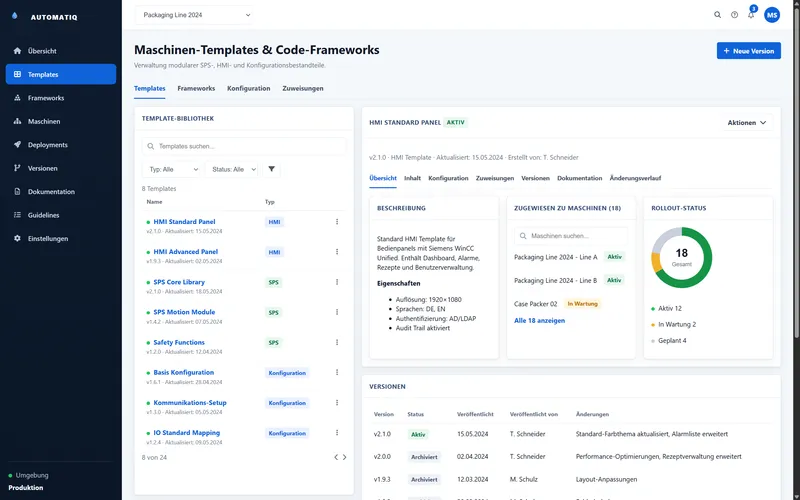The image size is (800, 500).
Task: Click the Versionen branch icon
Action: (17, 168)
